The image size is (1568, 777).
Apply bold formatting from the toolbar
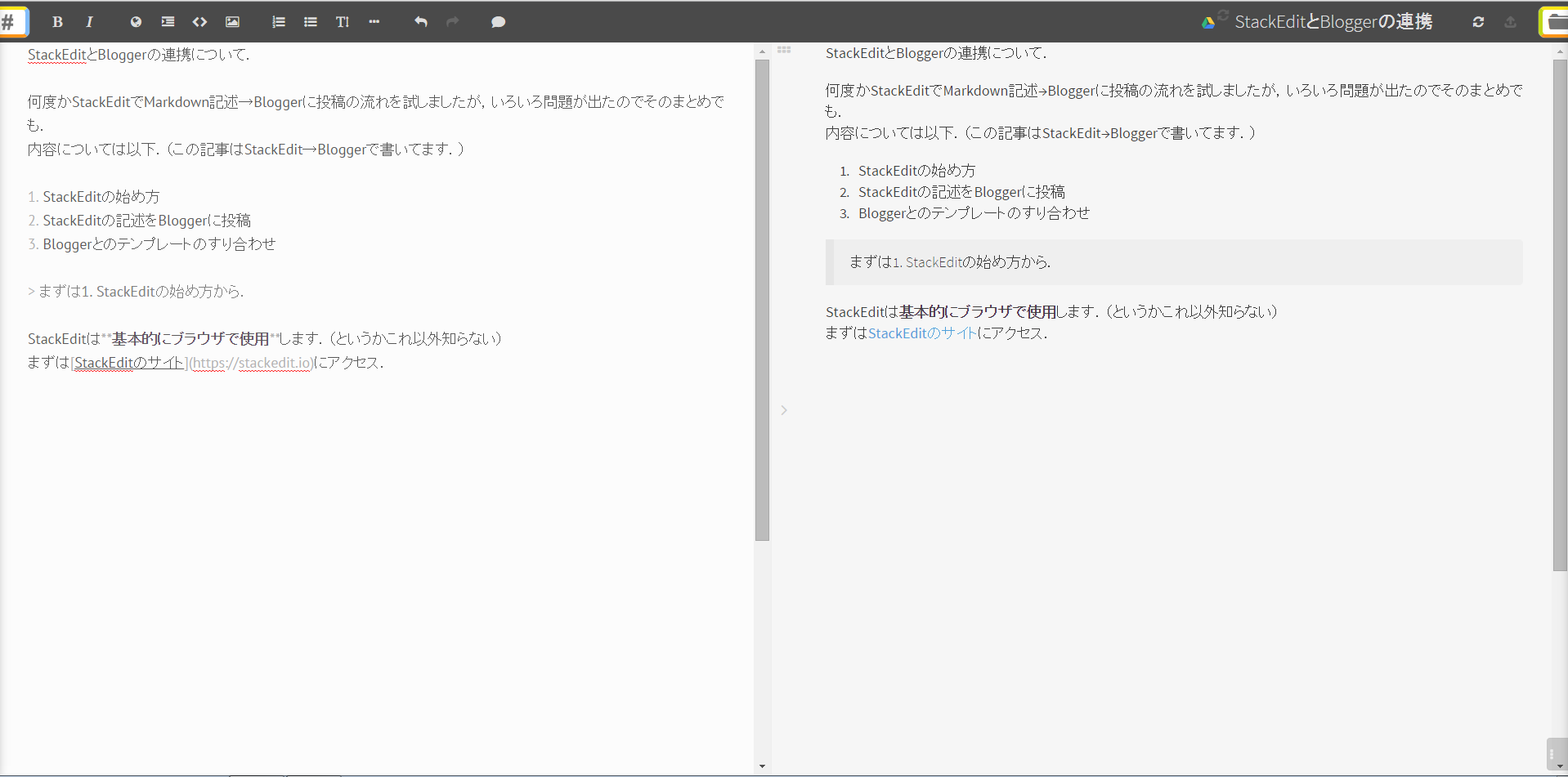click(57, 22)
